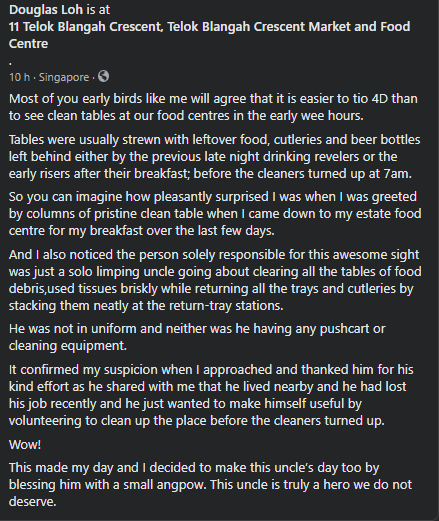Image resolution: width=439 pixels, height=521 pixels.
Task: Click the paragraph starting "So you can imagine"
Action: (215, 213)
